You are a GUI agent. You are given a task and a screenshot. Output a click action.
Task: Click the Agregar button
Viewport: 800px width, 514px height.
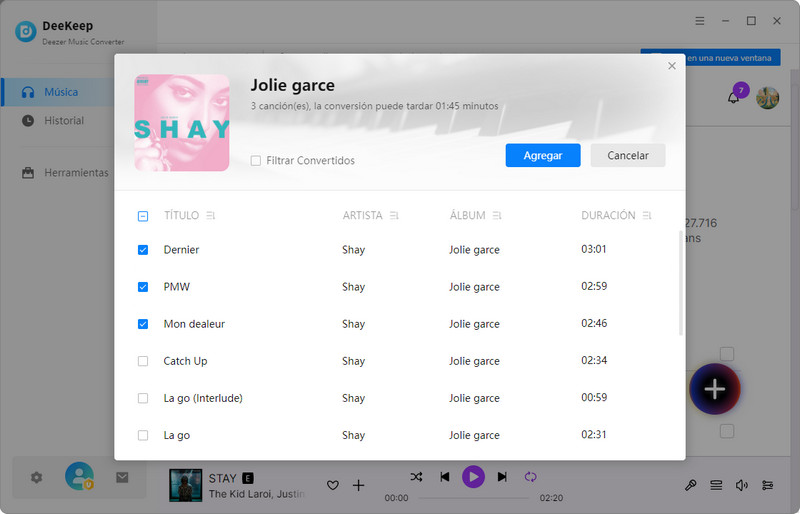tap(543, 155)
